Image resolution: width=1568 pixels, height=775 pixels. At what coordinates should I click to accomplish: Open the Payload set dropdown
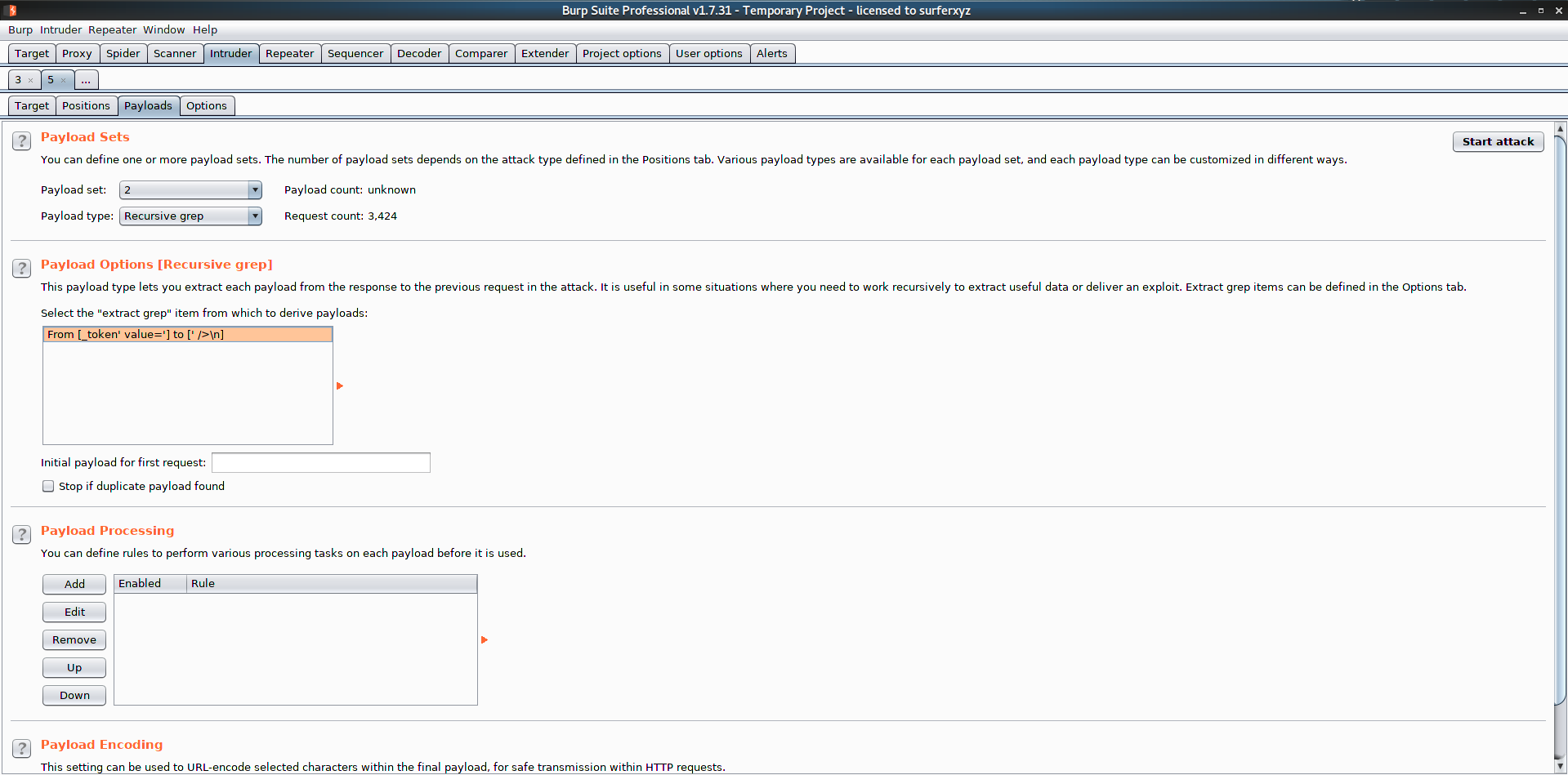(190, 190)
